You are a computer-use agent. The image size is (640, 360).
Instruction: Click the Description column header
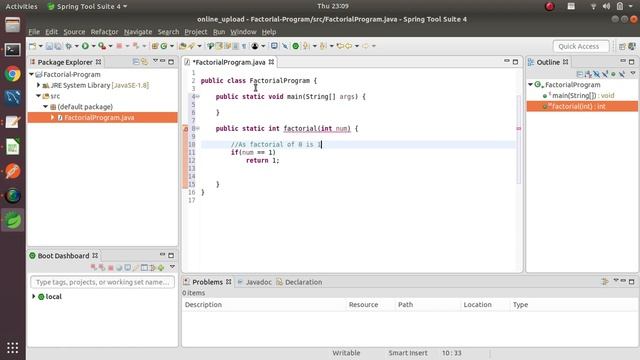pyautogui.click(x=264, y=304)
